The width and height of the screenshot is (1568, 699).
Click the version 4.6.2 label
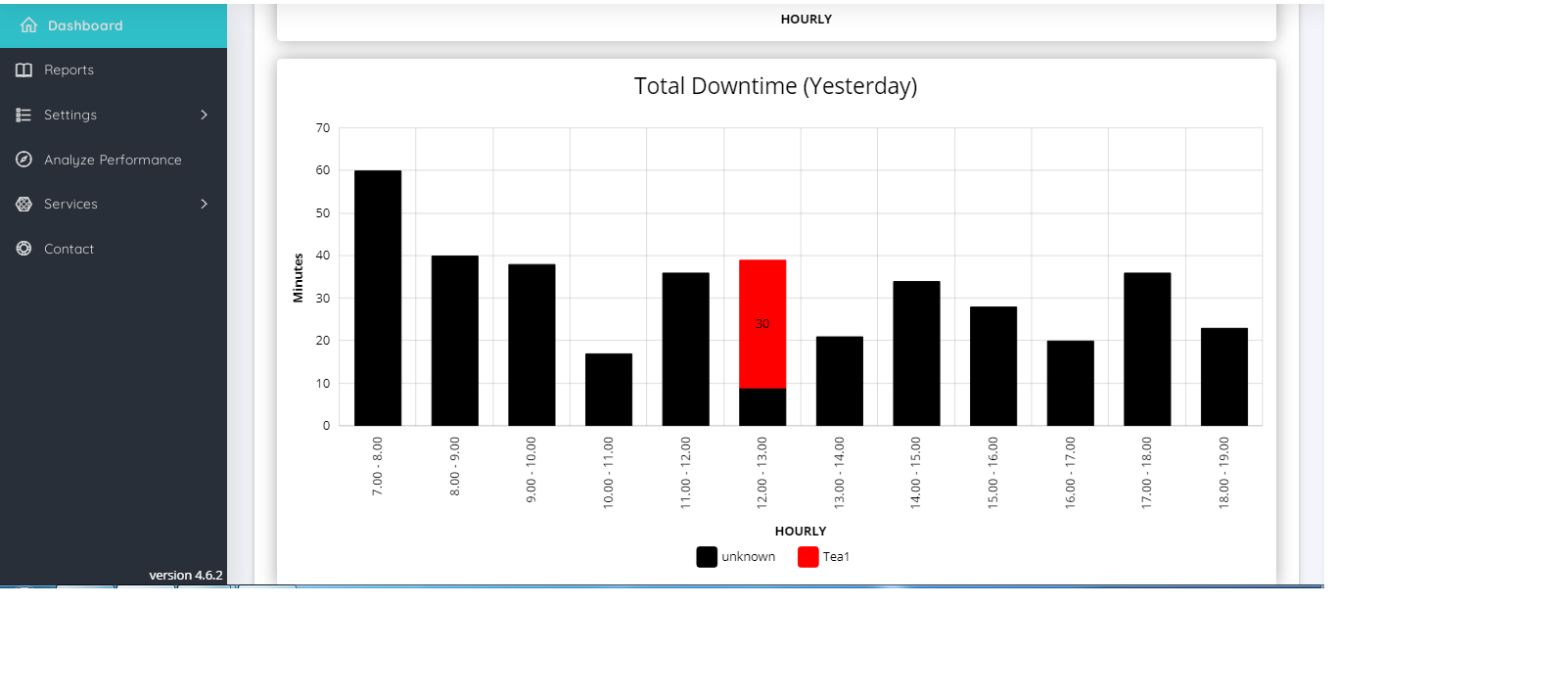[186, 575]
